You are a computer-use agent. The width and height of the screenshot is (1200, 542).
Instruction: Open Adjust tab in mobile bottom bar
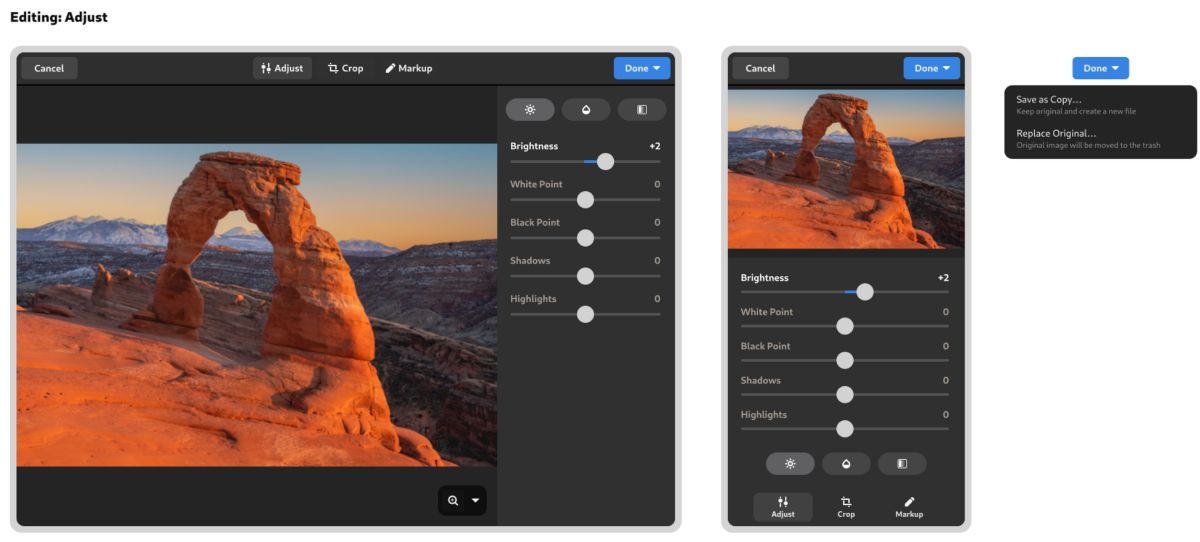(x=783, y=507)
